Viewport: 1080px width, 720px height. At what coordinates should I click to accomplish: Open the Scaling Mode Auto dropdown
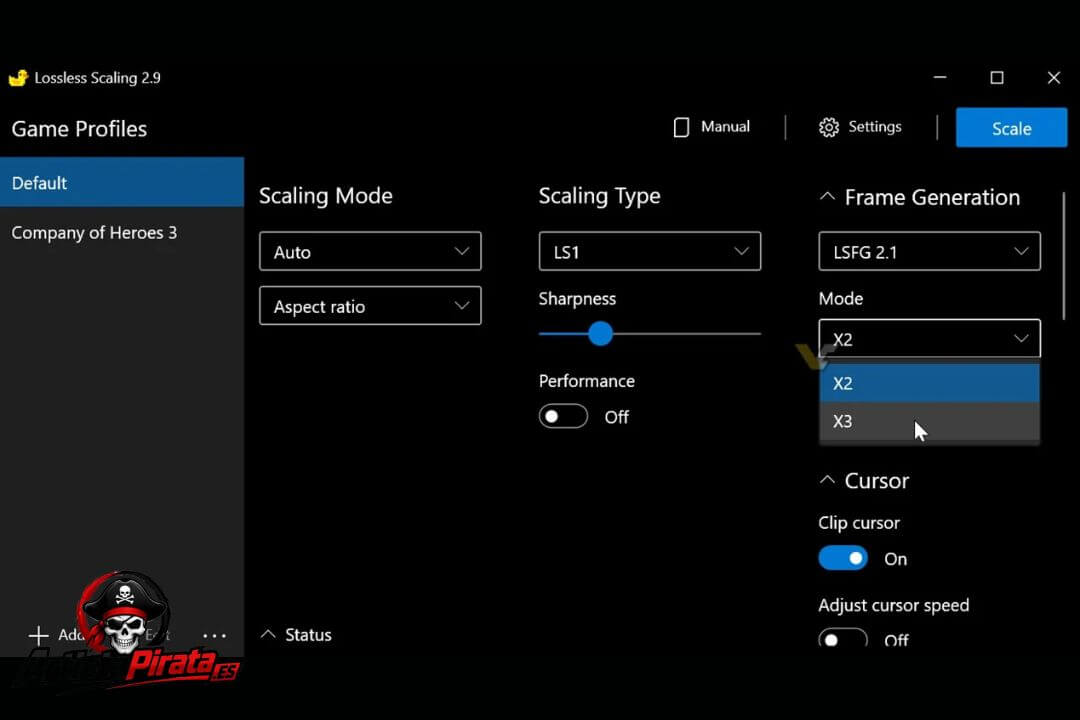tap(370, 251)
